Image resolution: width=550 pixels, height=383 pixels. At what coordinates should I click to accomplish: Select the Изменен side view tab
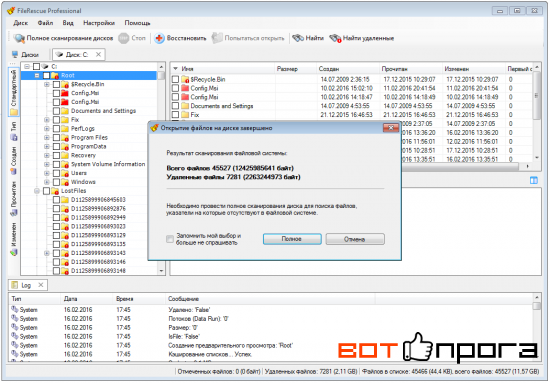pos(14,238)
